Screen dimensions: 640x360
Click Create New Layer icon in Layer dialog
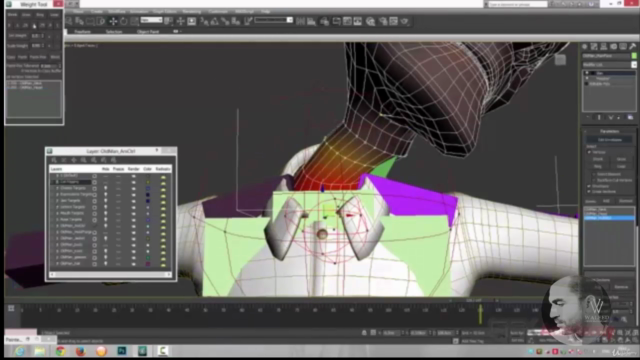[x=54, y=160]
